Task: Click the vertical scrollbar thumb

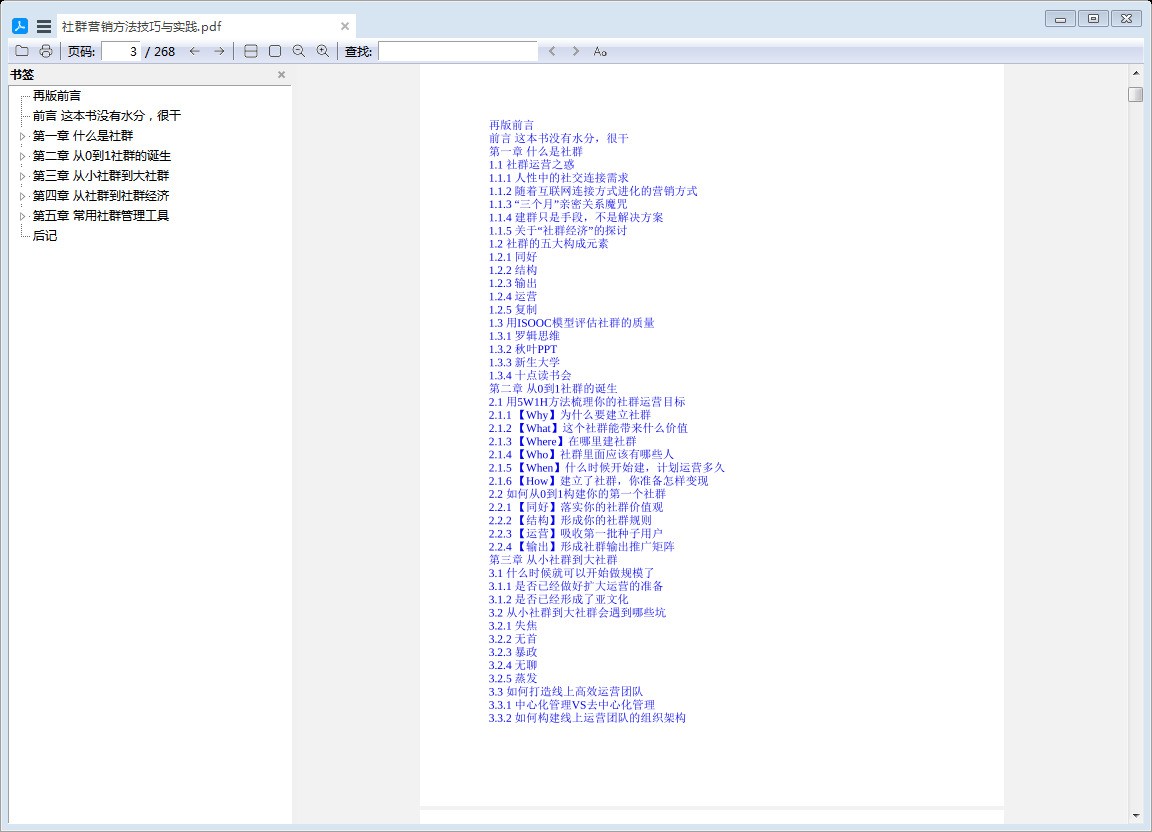Action: click(1136, 94)
